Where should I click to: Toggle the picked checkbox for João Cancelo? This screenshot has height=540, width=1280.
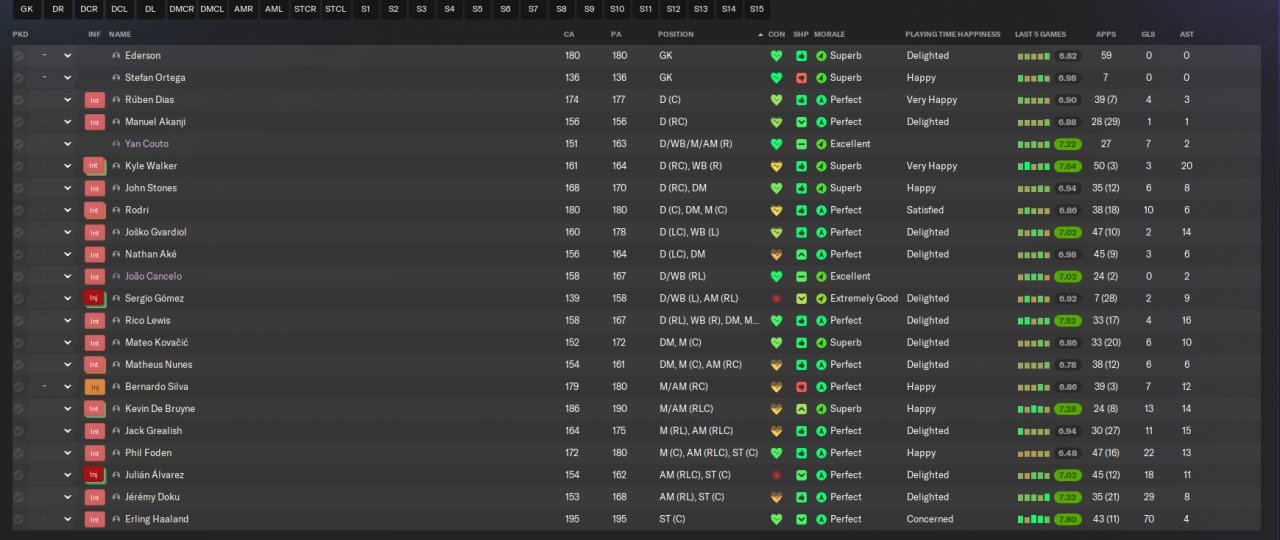point(18,276)
